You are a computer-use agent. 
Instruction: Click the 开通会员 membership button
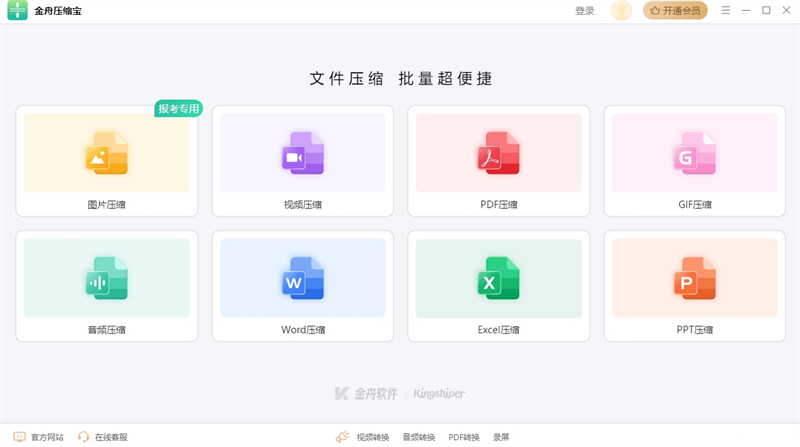[x=675, y=10]
